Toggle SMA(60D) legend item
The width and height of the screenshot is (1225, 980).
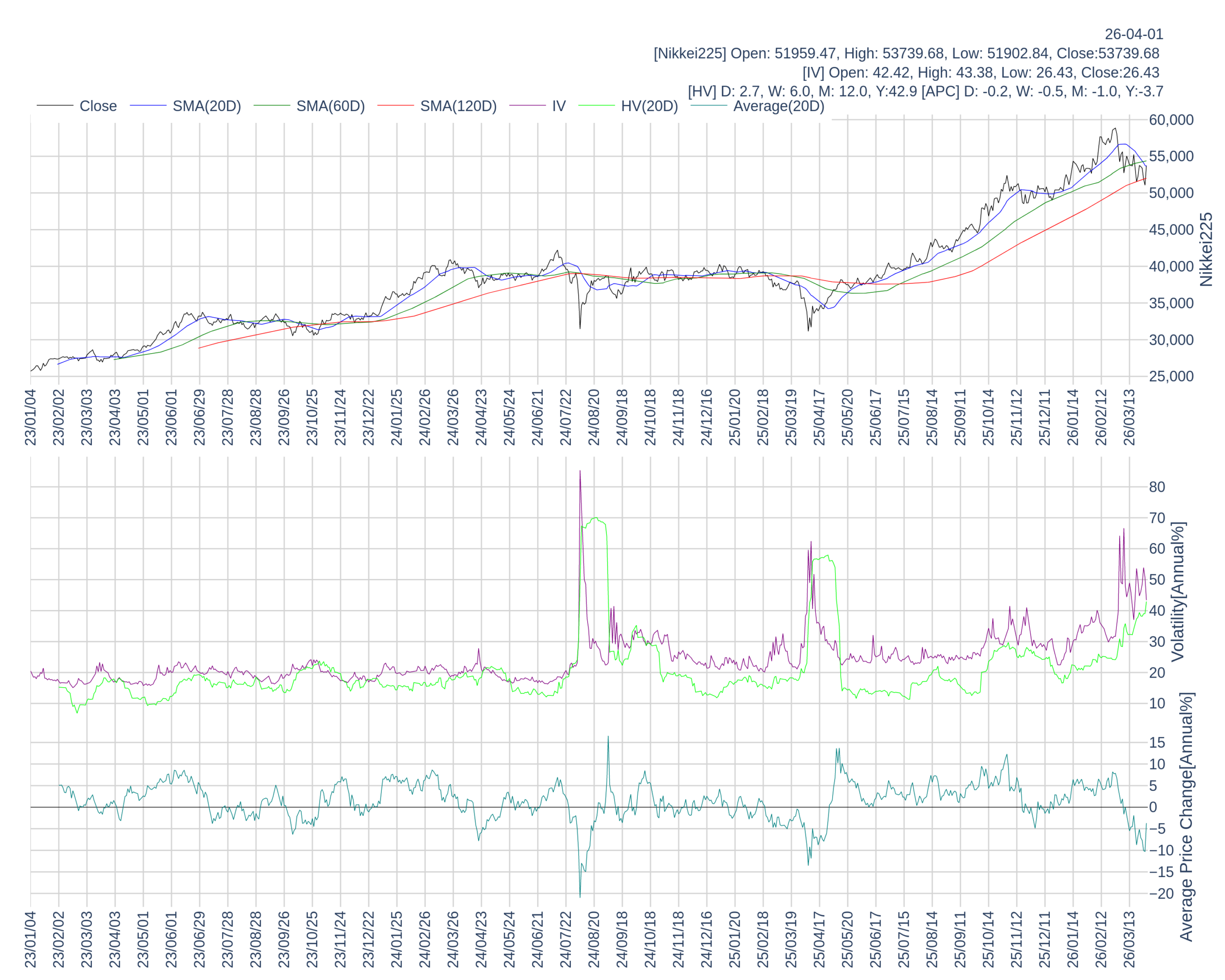[x=330, y=106]
